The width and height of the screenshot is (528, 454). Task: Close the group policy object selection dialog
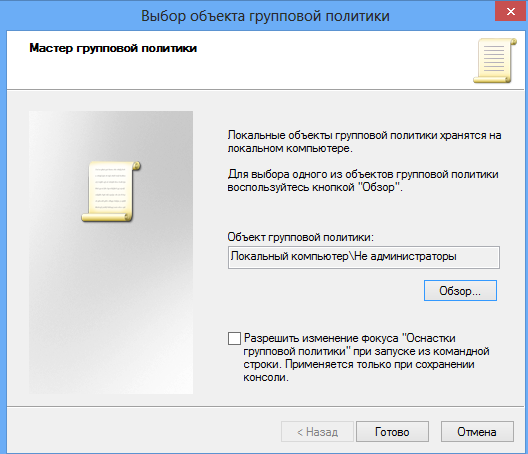tap(511, 11)
